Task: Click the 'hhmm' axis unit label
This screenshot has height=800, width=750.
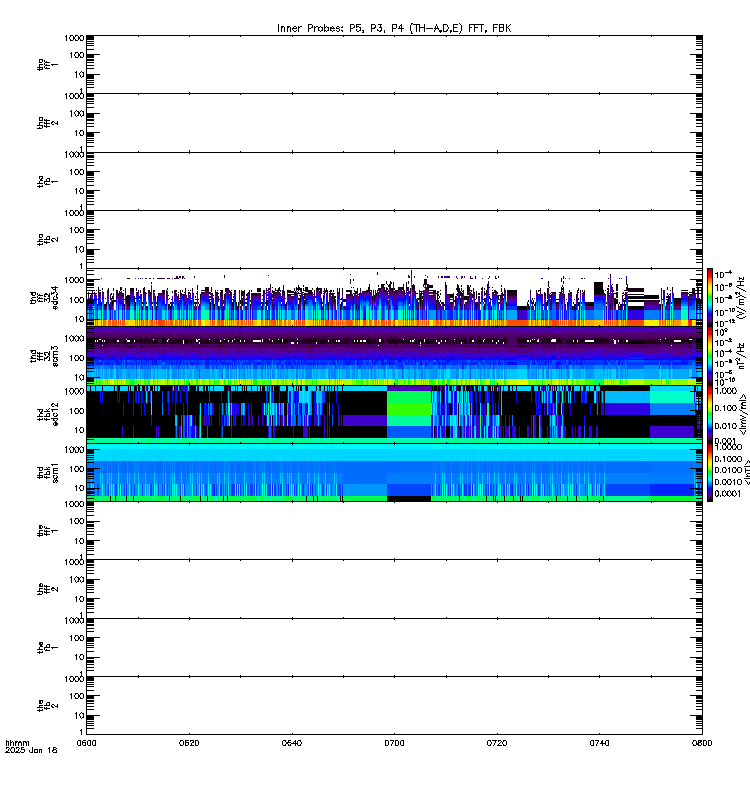Action: (17, 743)
